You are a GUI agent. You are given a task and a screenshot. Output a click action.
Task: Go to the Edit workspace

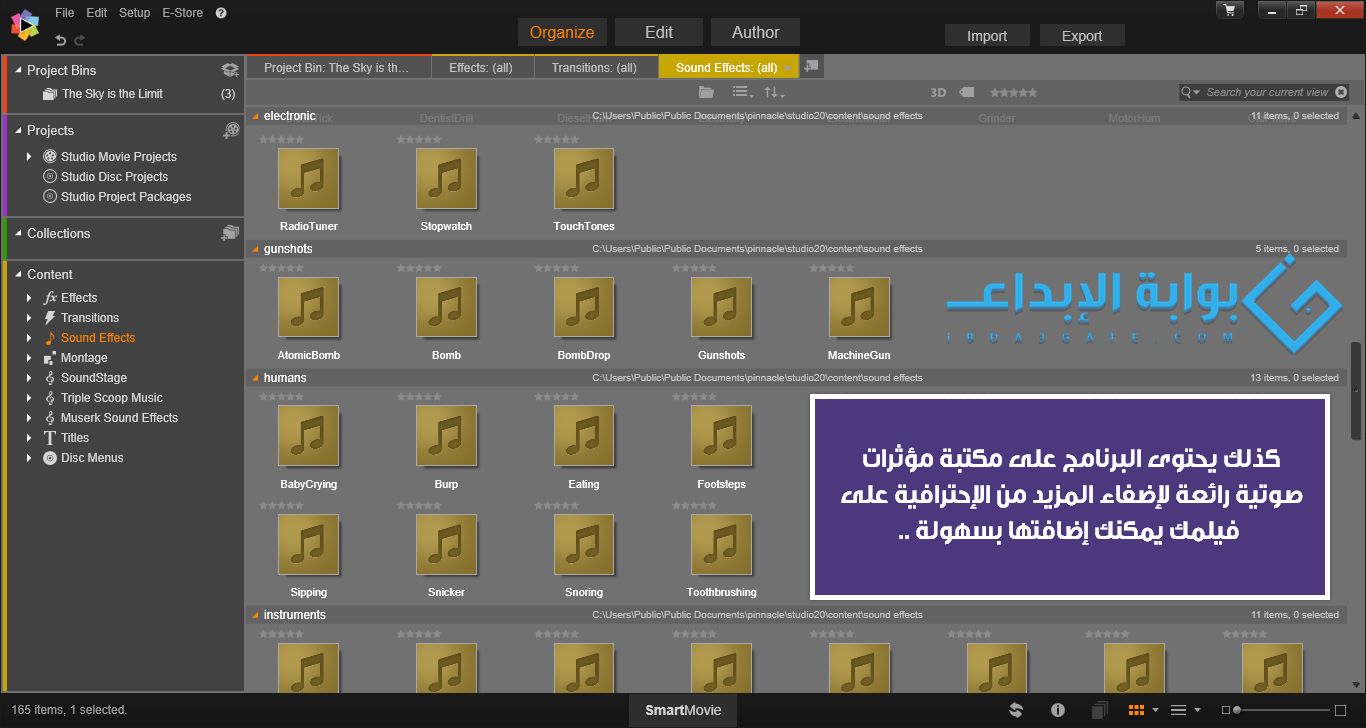coord(659,32)
